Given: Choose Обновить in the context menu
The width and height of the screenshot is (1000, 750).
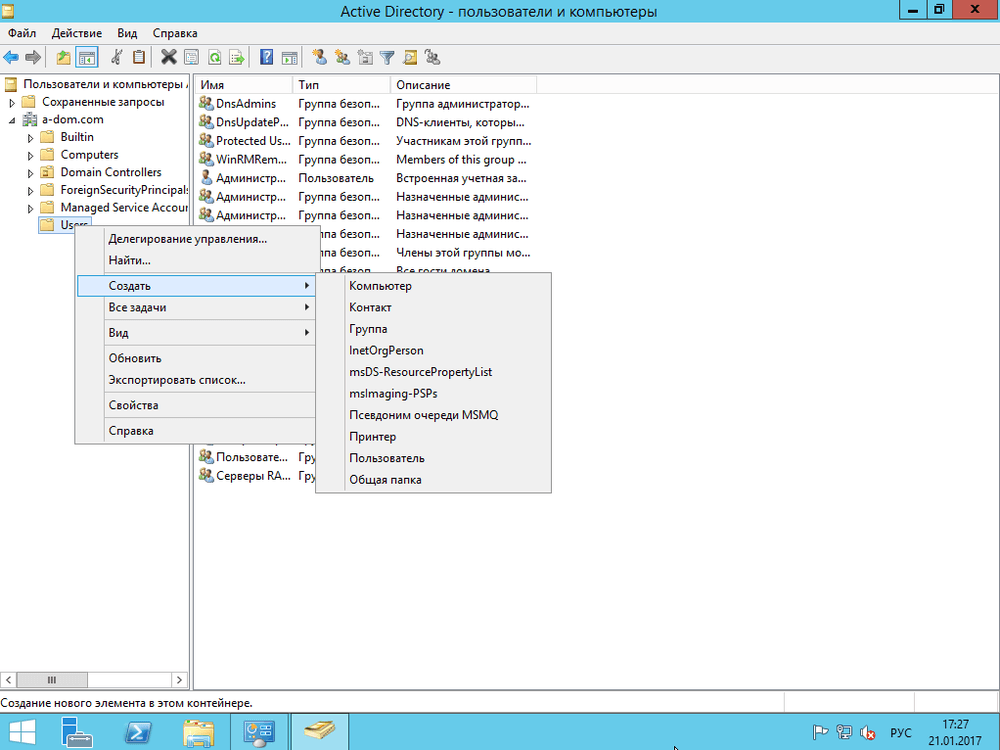Looking at the screenshot, I should click(196, 358).
